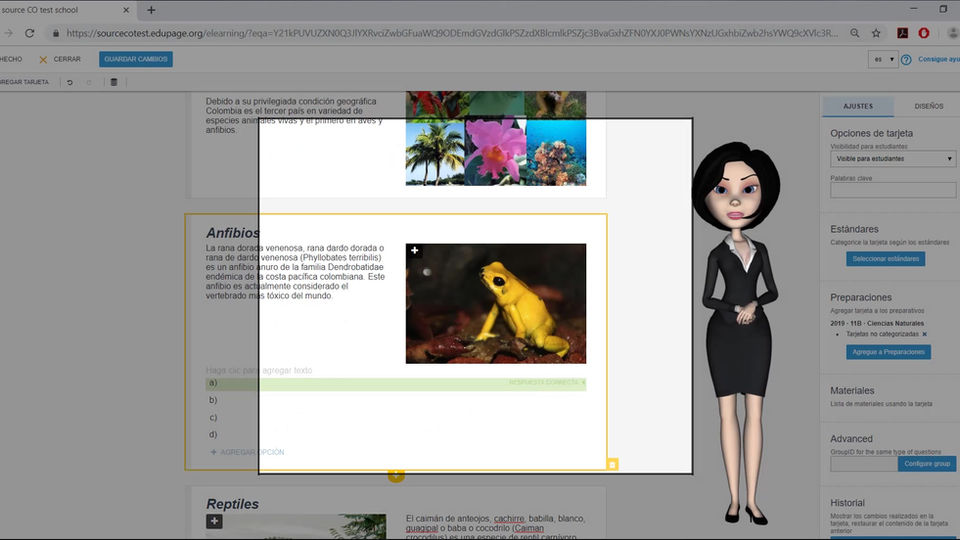Open the es language dropdown
The width and height of the screenshot is (960, 540).
point(883,59)
